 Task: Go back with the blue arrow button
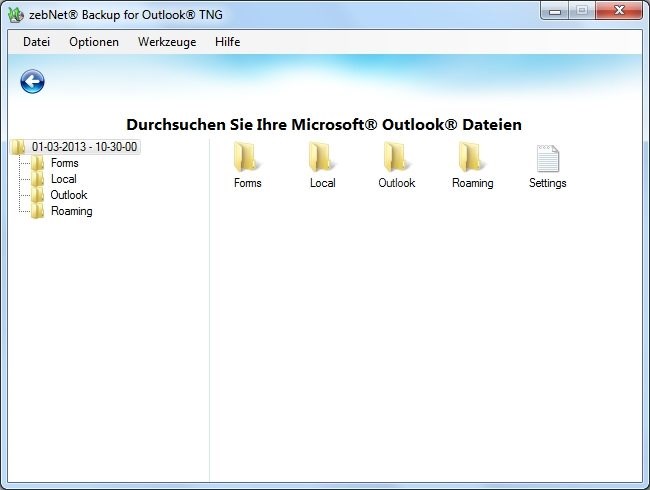pos(32,81)
